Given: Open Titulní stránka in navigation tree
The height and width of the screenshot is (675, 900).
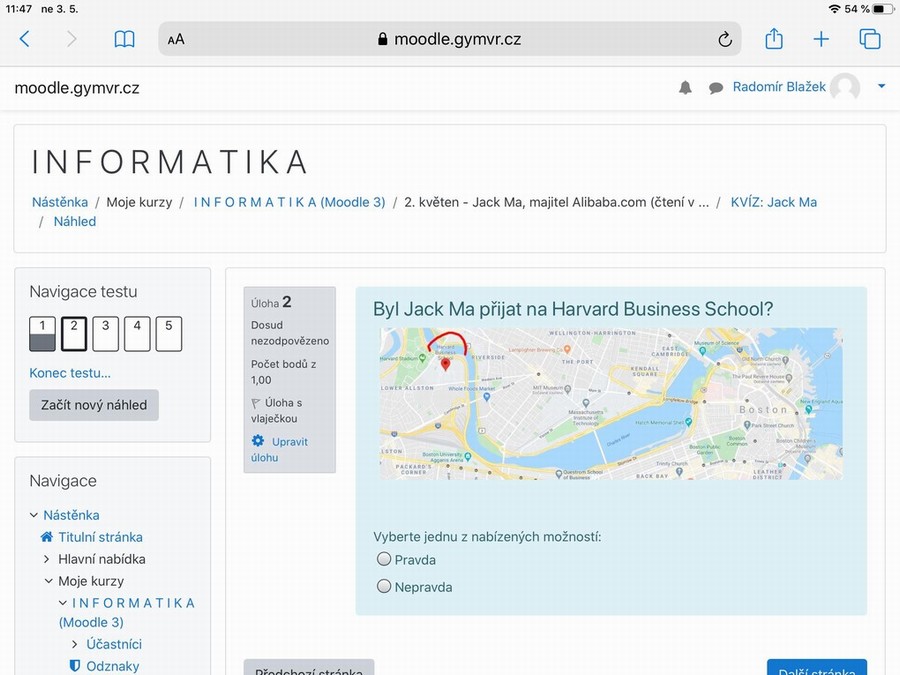Looking at the screenshot, I should [100, 537].
